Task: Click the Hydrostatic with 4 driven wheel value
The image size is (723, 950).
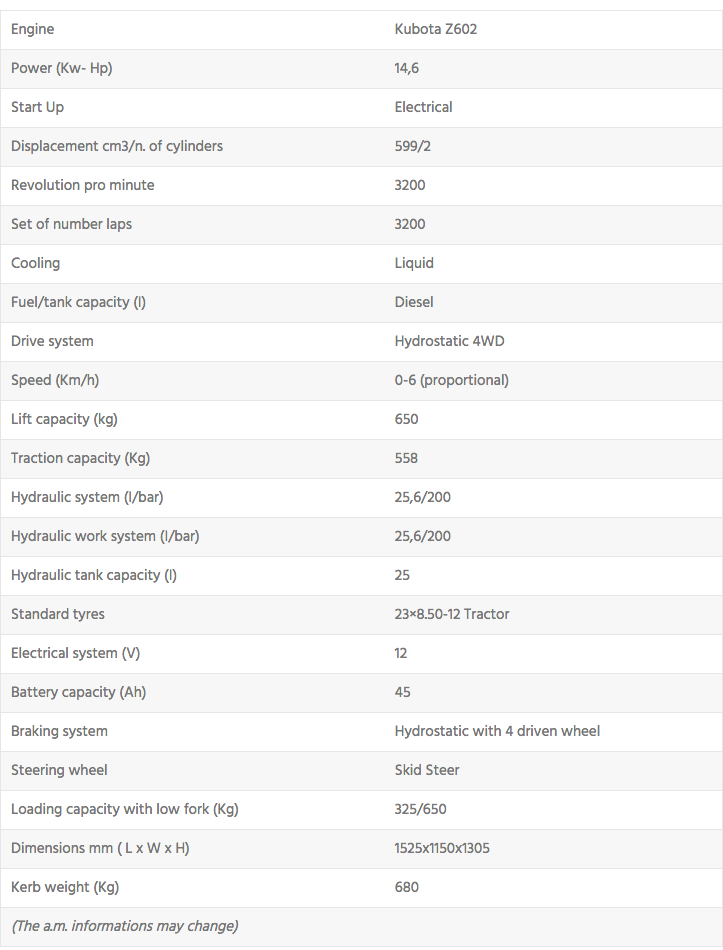Action: point(497,731)
